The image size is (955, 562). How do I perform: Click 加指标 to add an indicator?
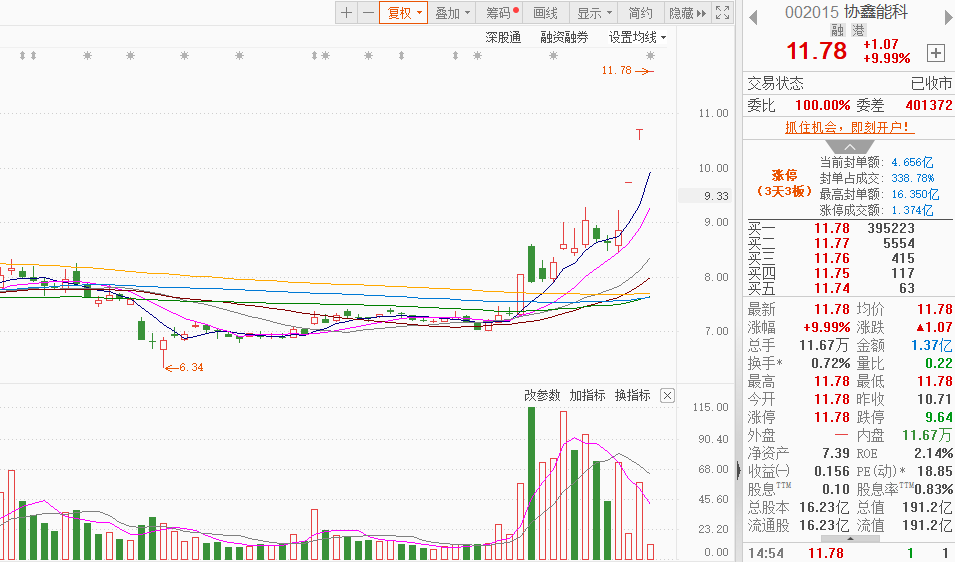click(x=587, y=395)
